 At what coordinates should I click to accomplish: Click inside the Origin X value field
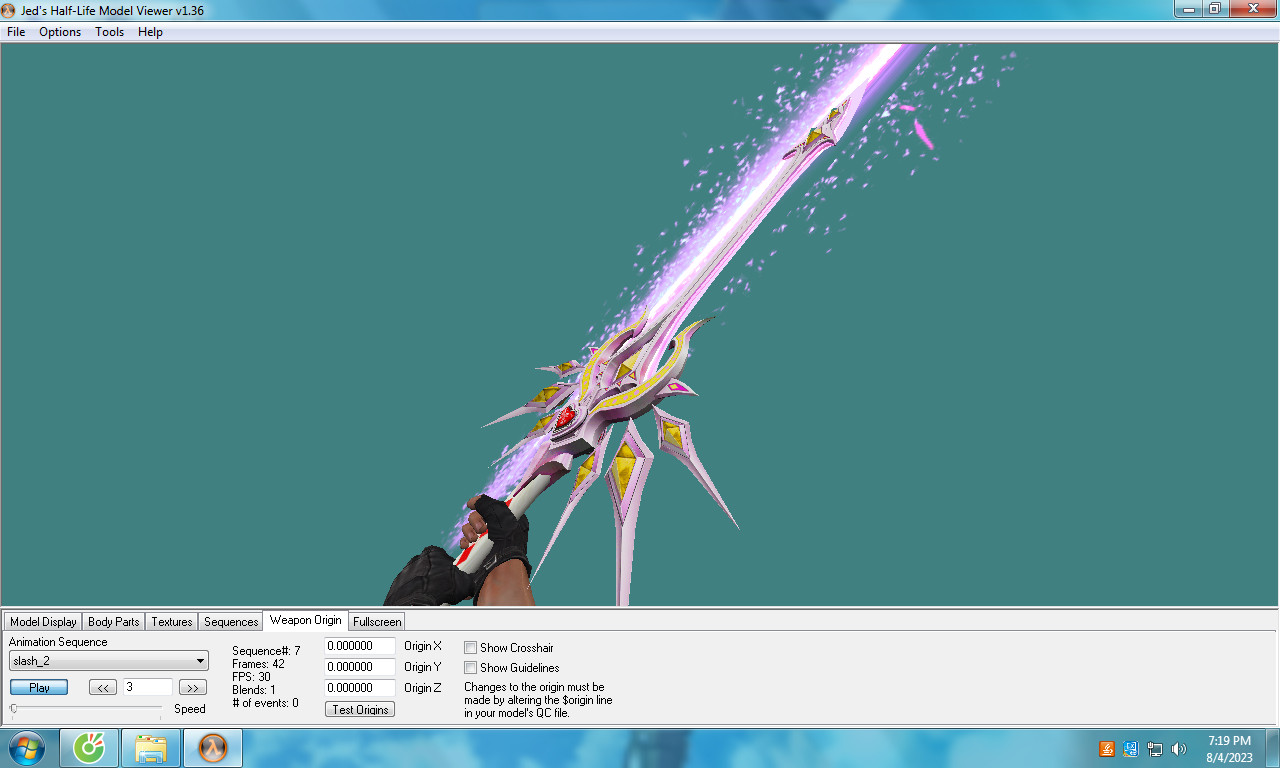[360, 646]
